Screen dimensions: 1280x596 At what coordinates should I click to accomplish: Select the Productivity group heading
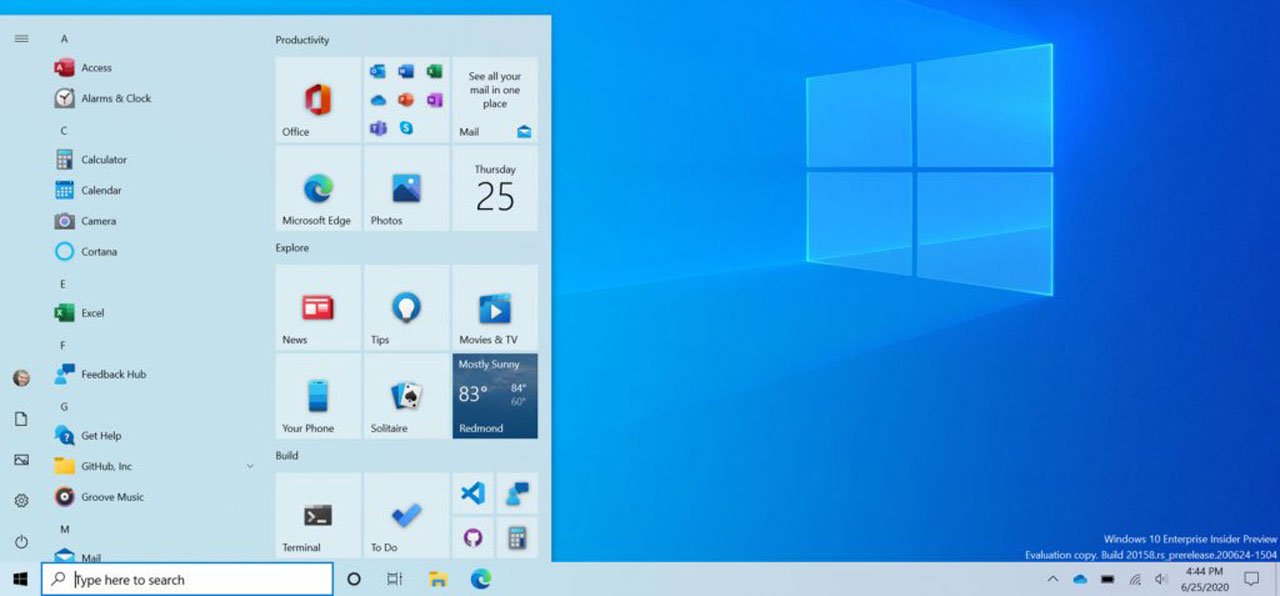click(x=302, y=40)
